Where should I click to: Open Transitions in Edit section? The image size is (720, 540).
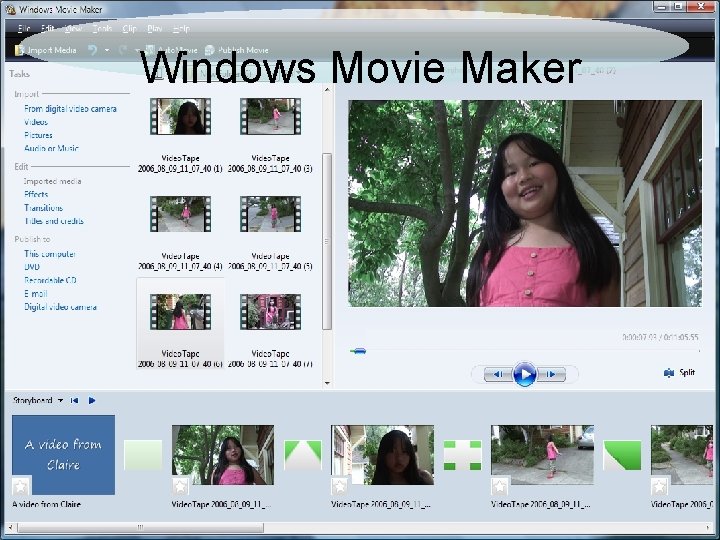click(44, 208)
